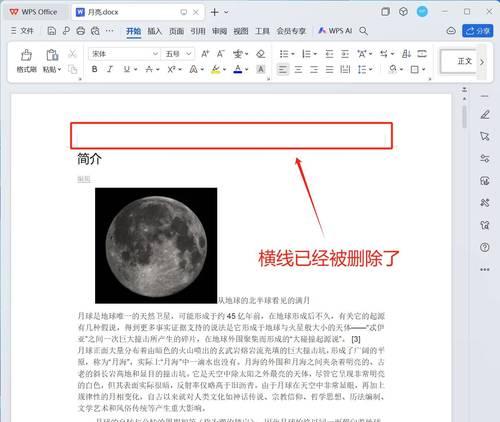Open new tab with plus button
The image size is (500, 422).
tap(215, 12)
